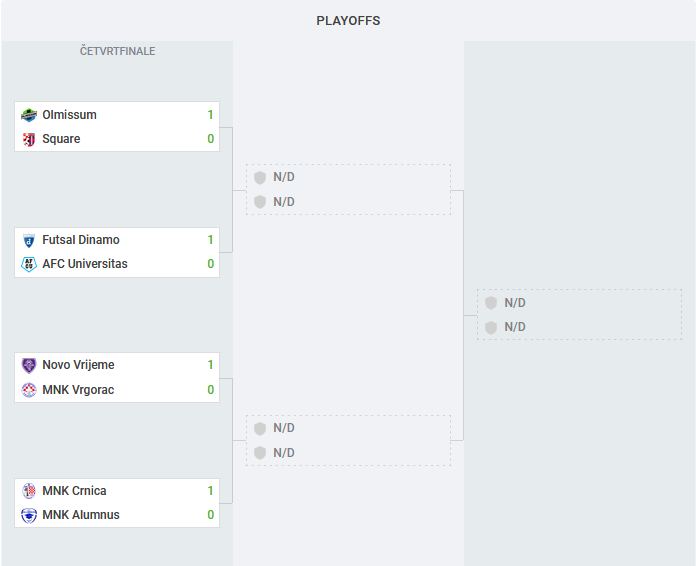Open the bottom semifinal N/D match box
This screenshot has height=566, width=696.
[348, 440]
